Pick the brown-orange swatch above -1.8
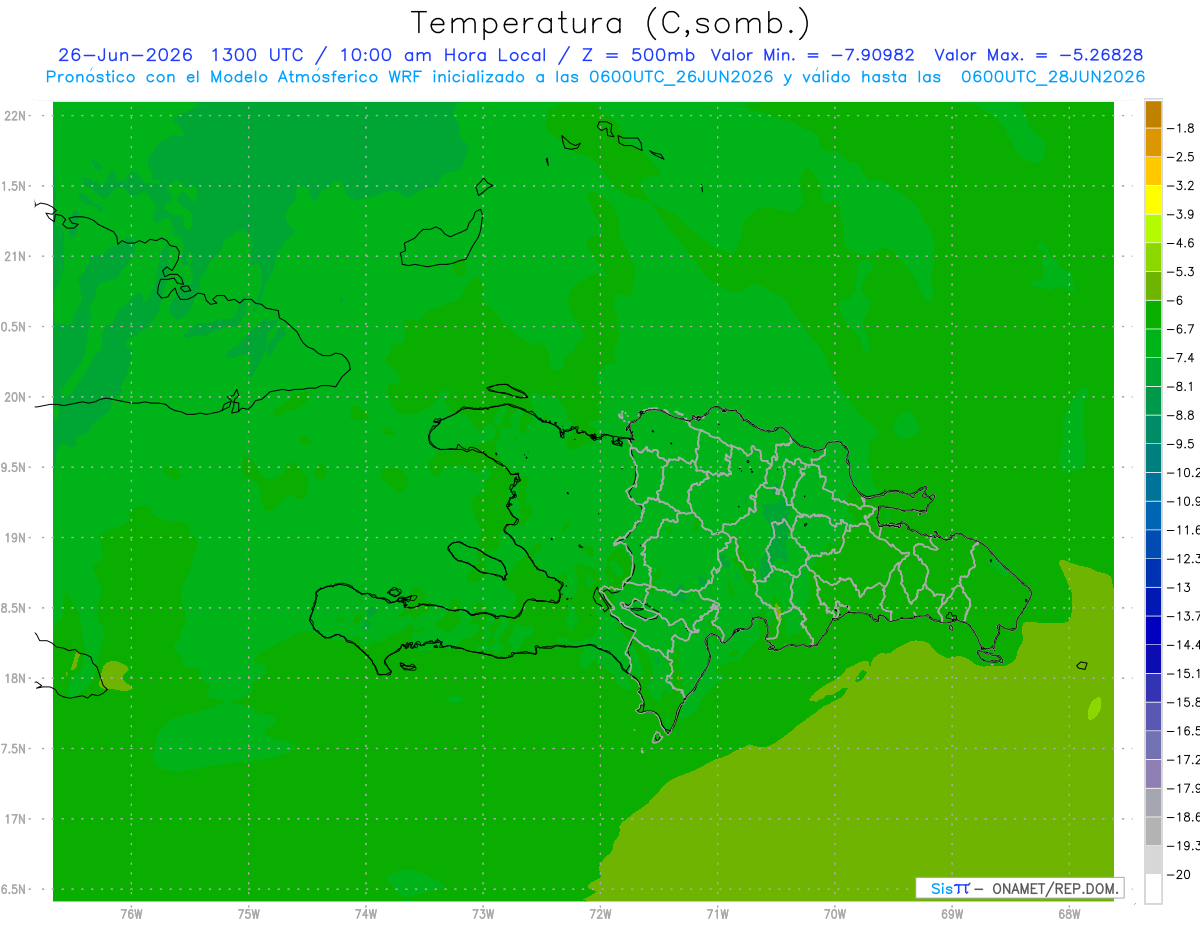The width and height of the screenshot is (1200, 927). click(x=1153, y=114)
